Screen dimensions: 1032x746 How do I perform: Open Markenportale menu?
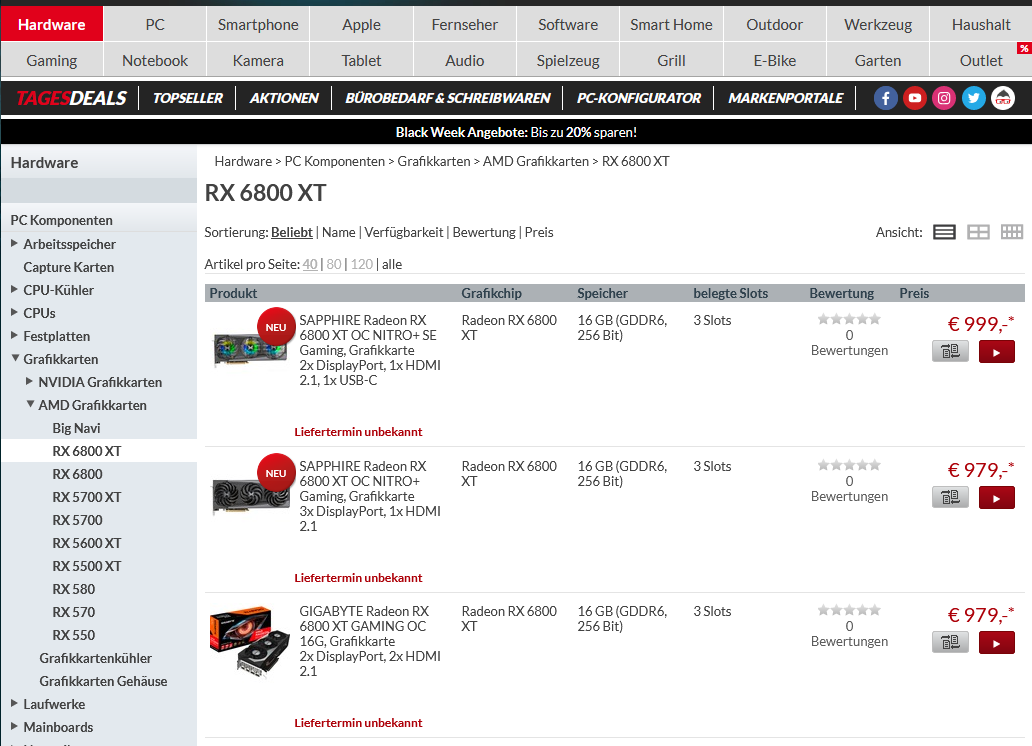(785, 99)
